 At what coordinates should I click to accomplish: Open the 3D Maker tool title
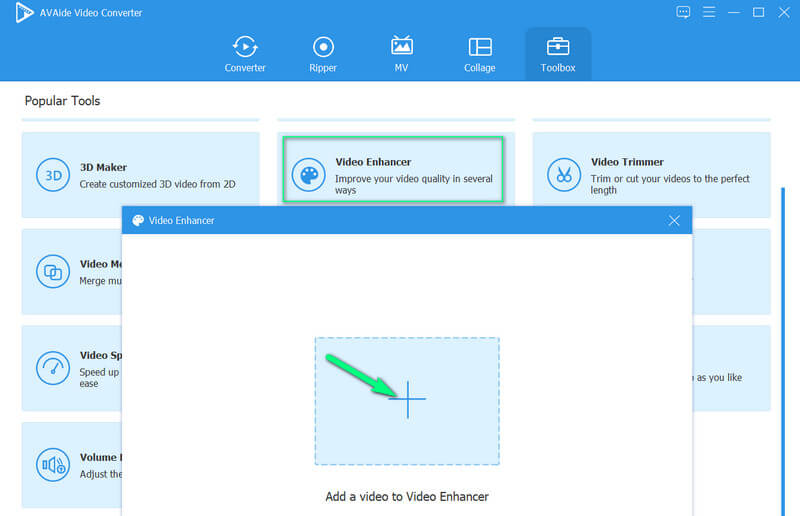point(103,167)
